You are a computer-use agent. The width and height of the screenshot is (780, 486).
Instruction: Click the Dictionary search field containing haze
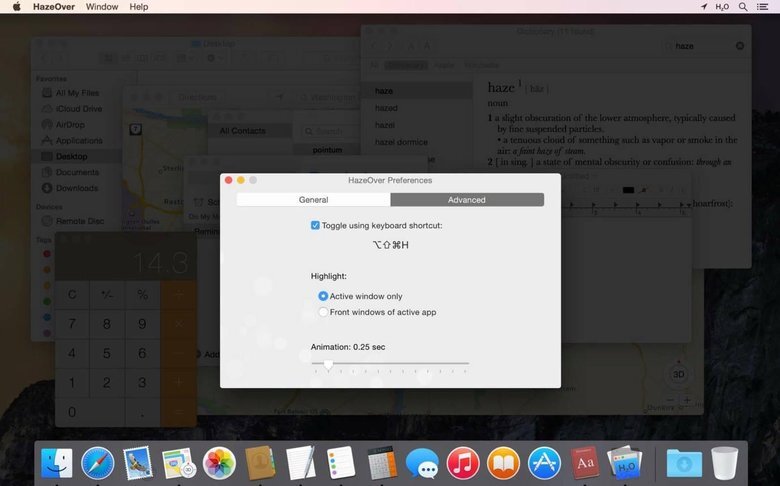point(702,46)
